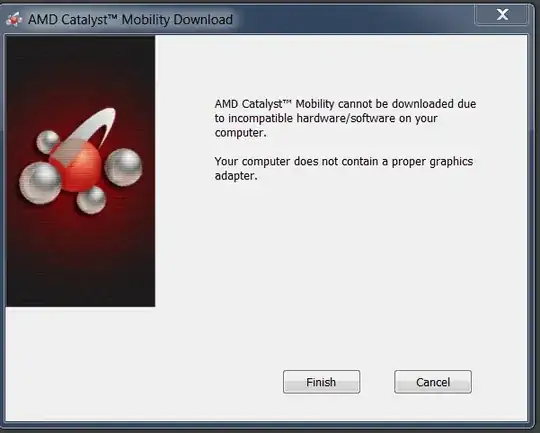540x433 pixels.
Task: Cancel the Catalyst Mobility download
Action: (433, 382)
